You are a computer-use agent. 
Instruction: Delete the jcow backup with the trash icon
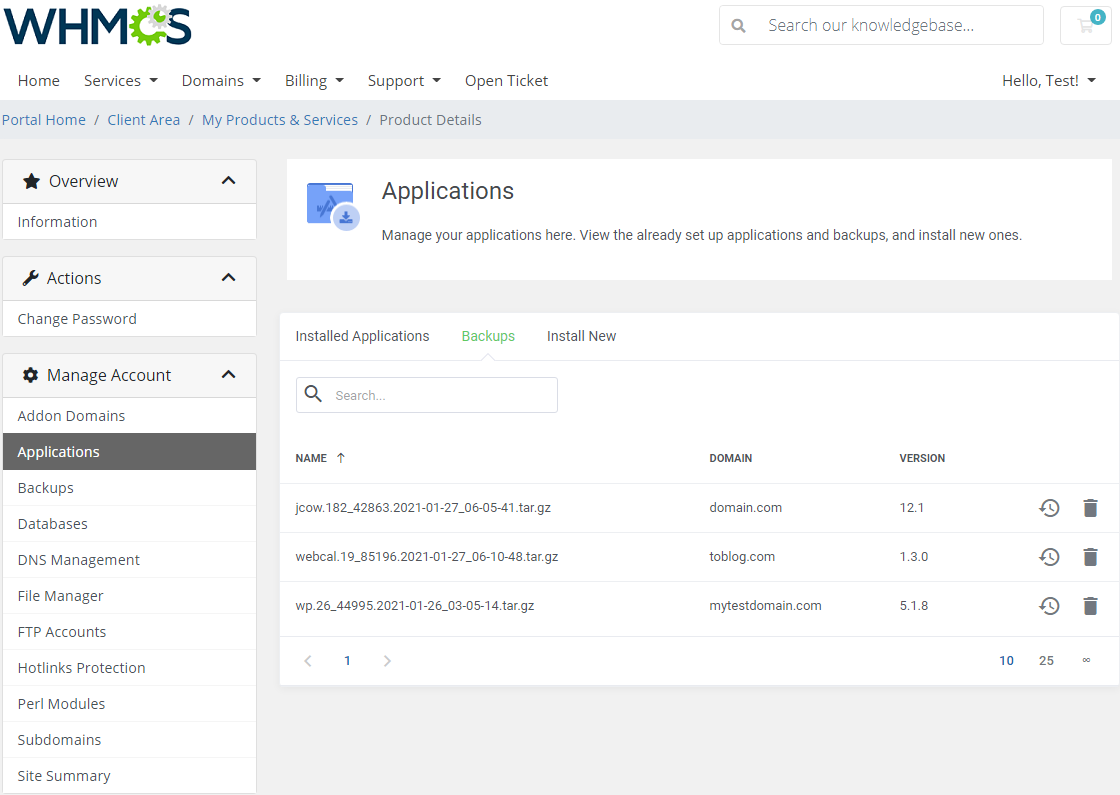[x=1090, y=508]
